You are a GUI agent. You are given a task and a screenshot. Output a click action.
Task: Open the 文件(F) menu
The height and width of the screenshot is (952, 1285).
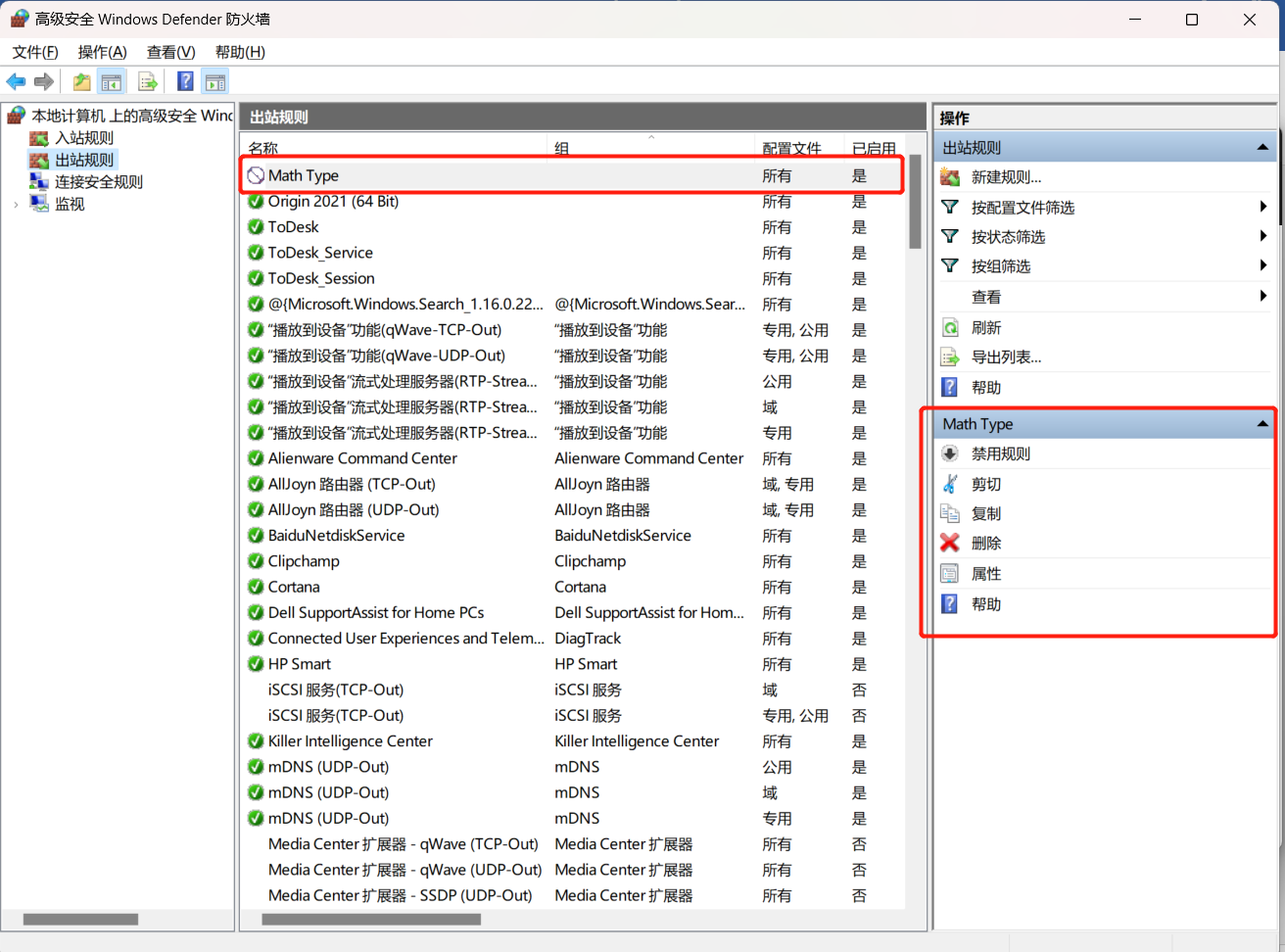pyautogui.click(x=35, y=52)
